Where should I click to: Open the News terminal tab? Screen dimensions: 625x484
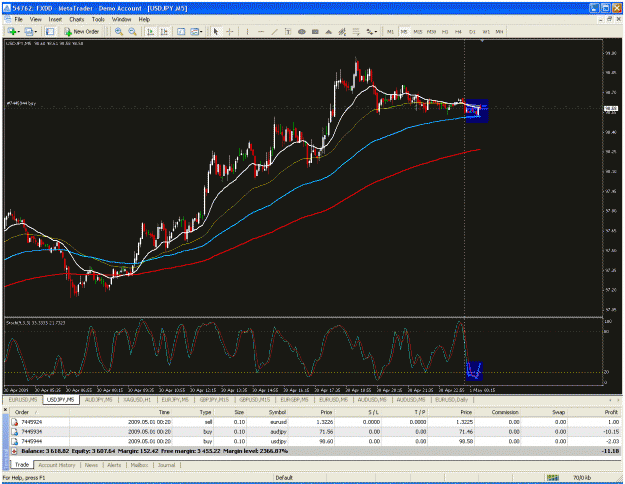[91, 465]
